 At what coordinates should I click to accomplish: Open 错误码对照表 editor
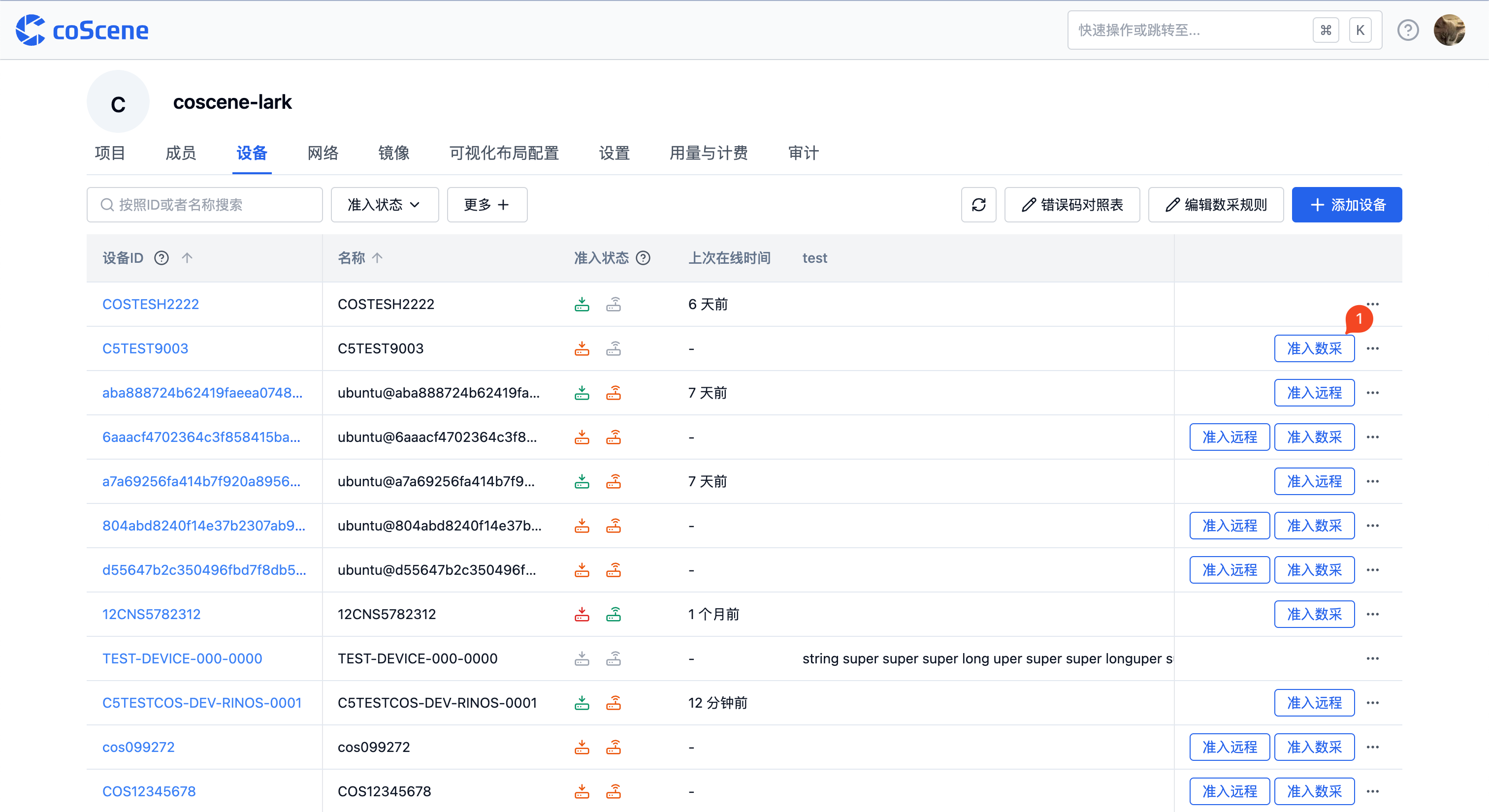[x=1071, y=204]
